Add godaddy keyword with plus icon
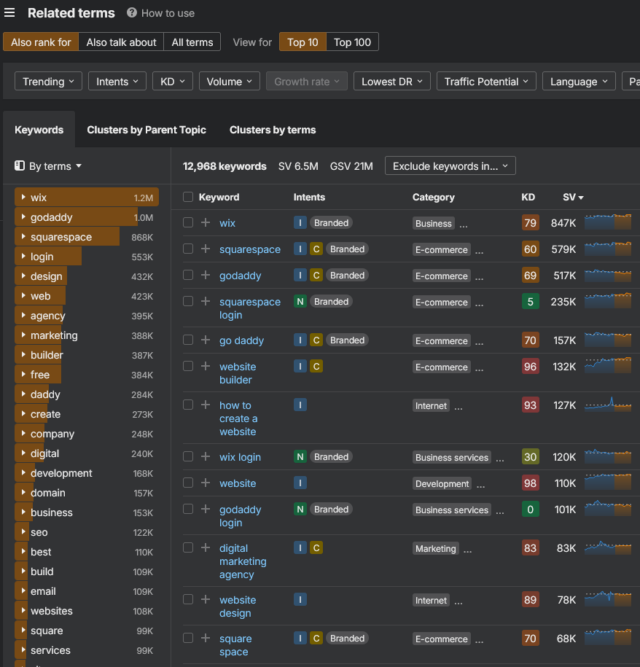 click(205, 275)
